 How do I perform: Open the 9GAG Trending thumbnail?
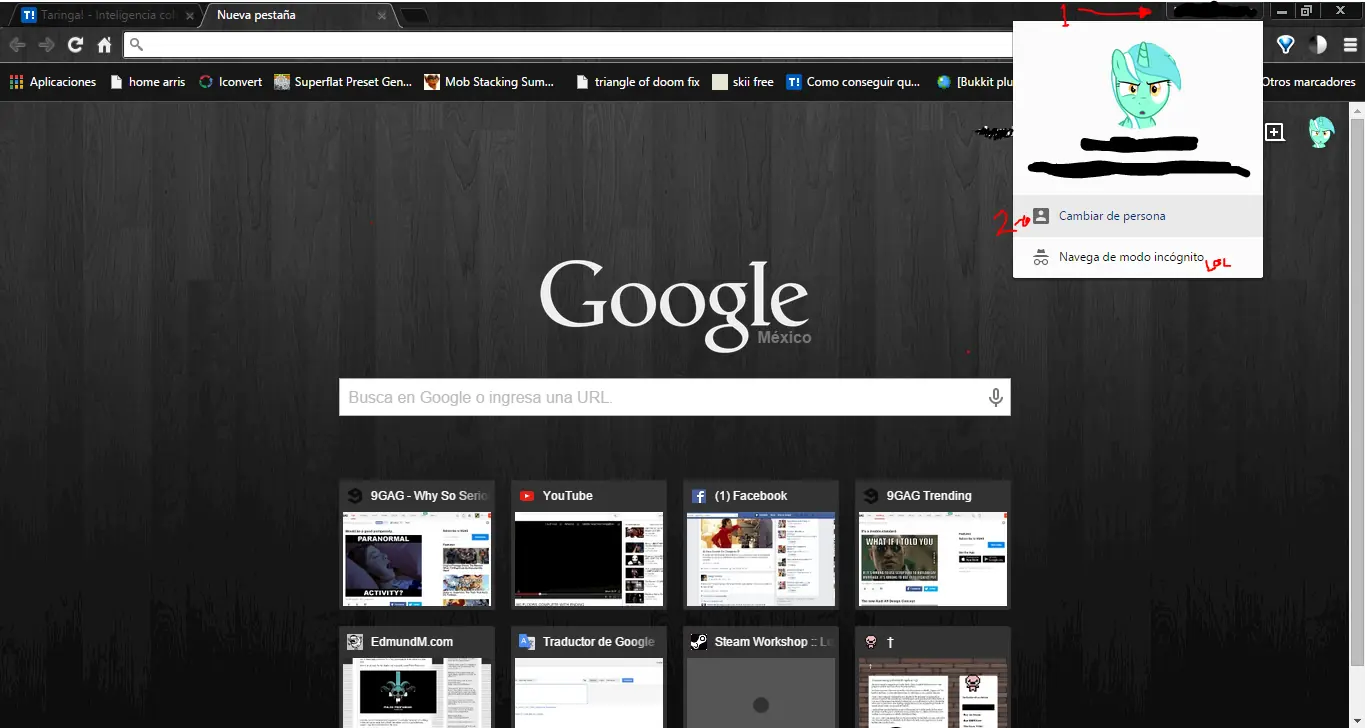coord(933,545)
